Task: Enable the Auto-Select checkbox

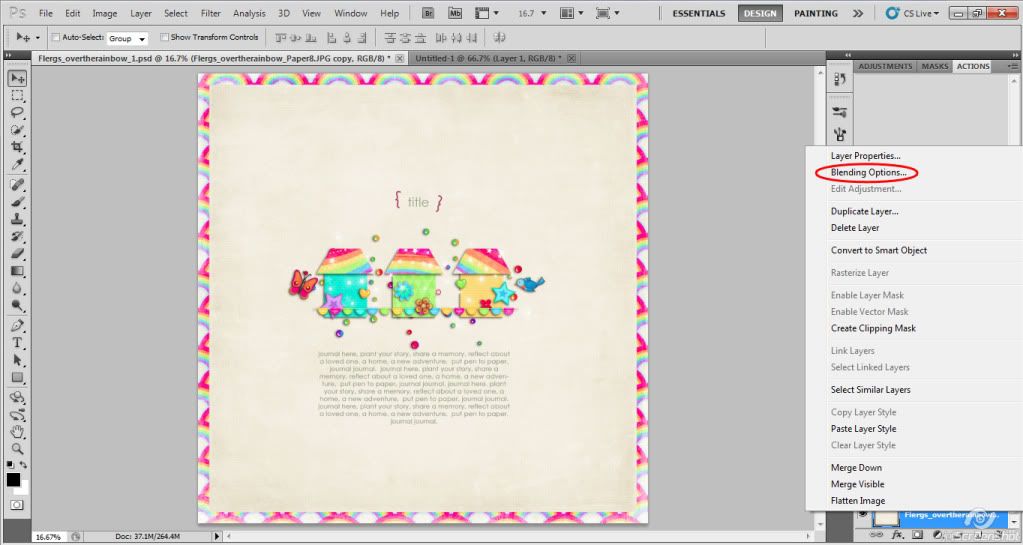Action: click(55, 37)
